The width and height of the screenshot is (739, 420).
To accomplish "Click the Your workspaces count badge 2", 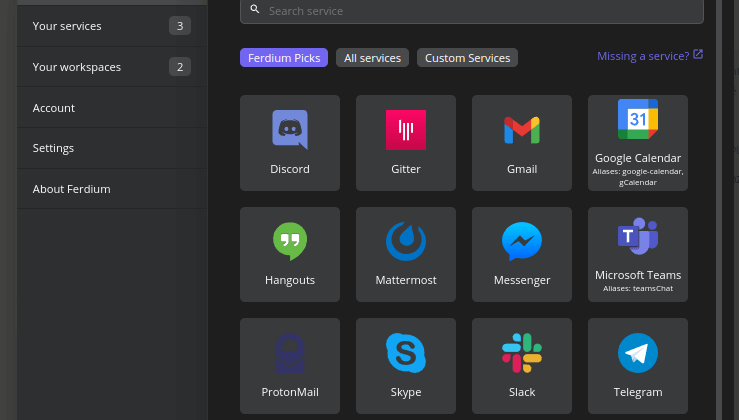I will pyautogui.click(x=180, y=67).
